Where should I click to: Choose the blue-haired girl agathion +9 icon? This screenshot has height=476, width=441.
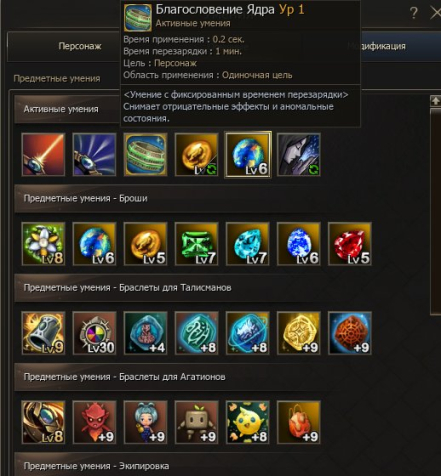145,422
